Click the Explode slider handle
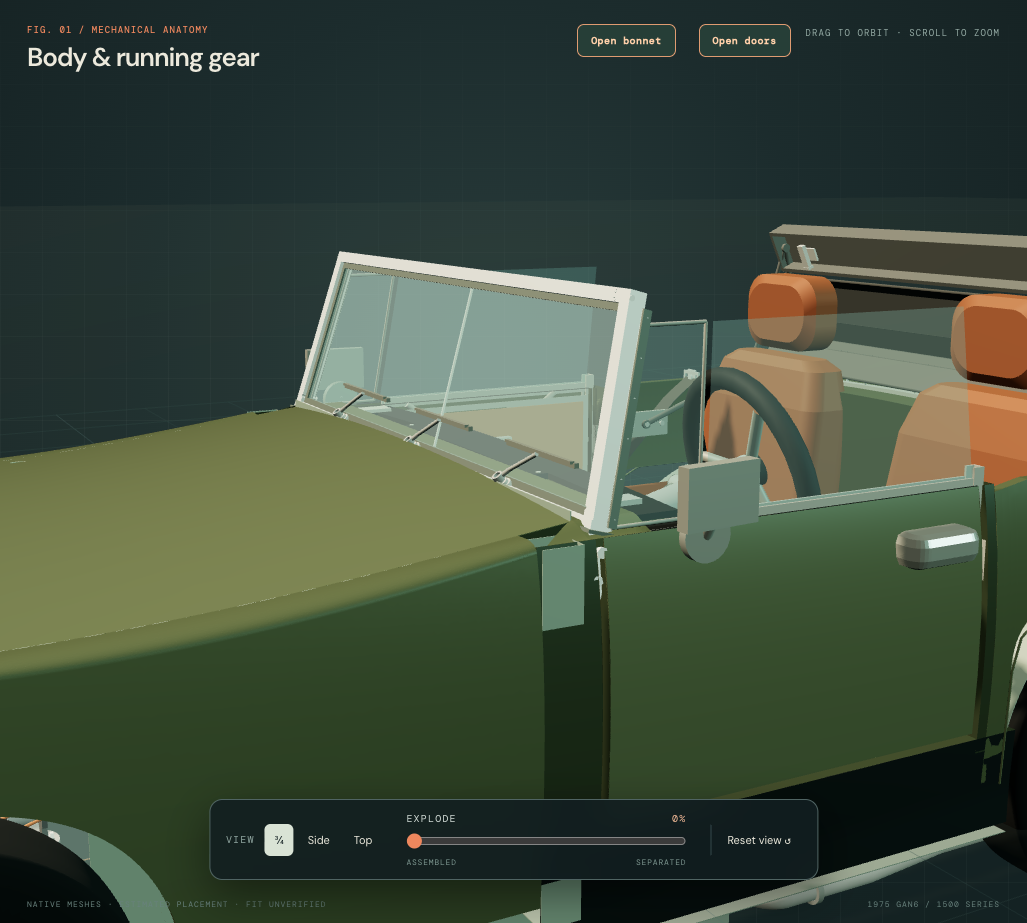 (x=414, y=840)
